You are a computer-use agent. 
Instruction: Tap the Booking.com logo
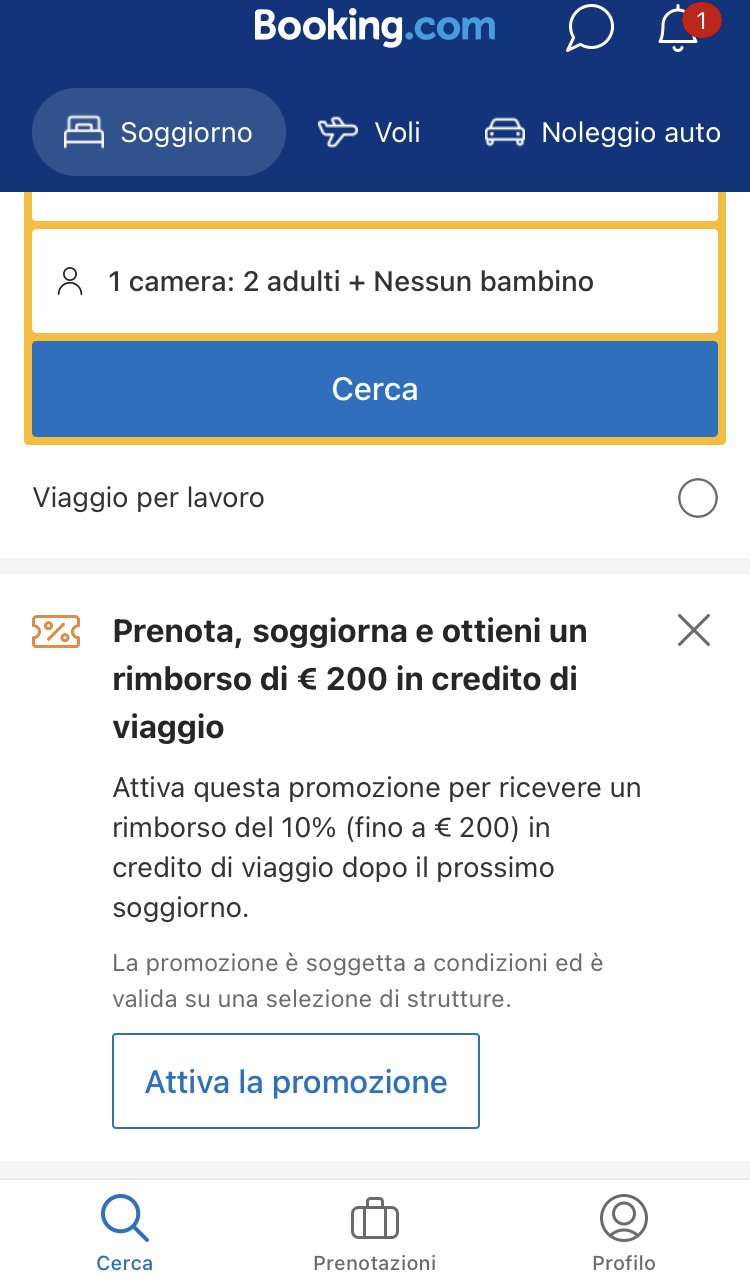pos(375,26)
